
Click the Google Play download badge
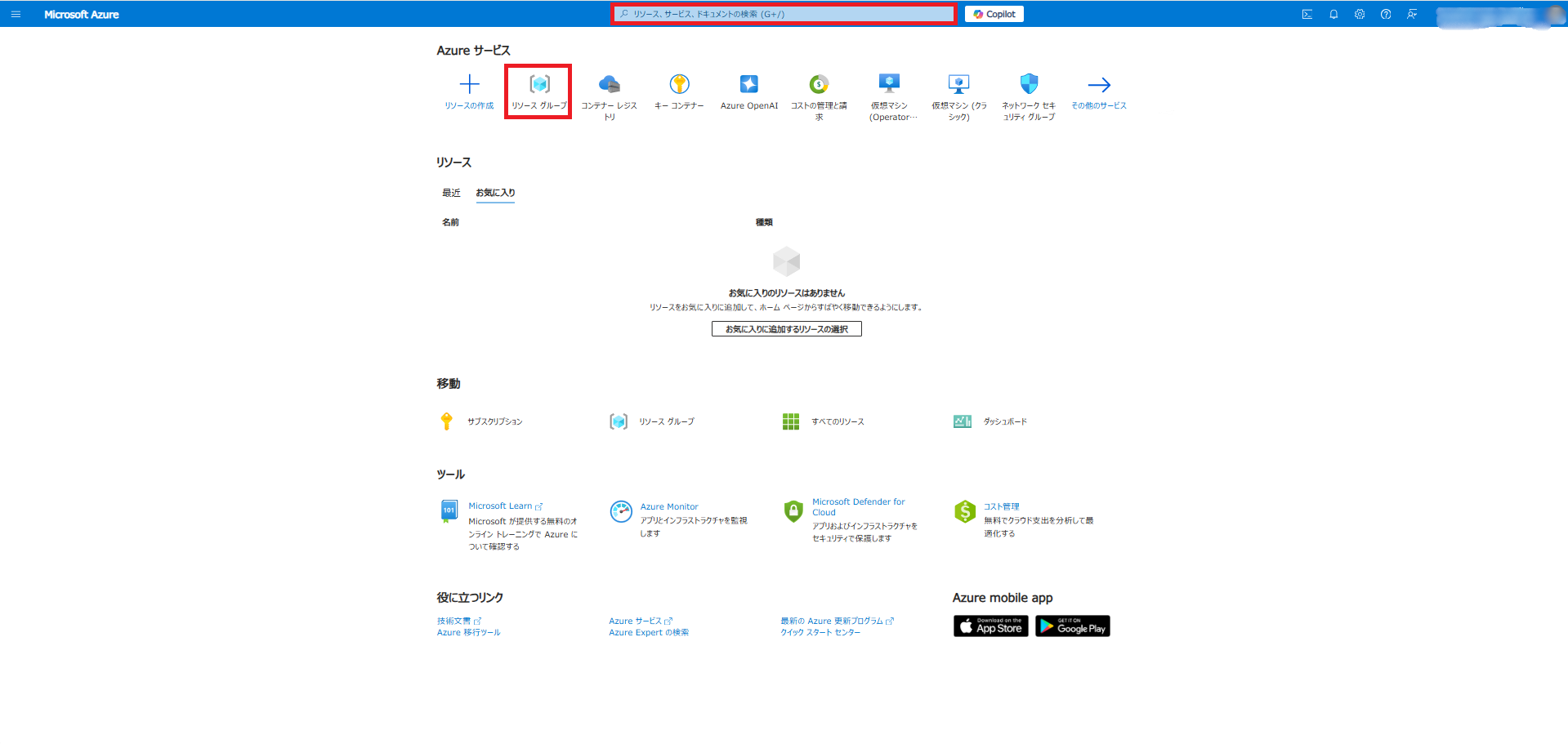coord(1073,626)
